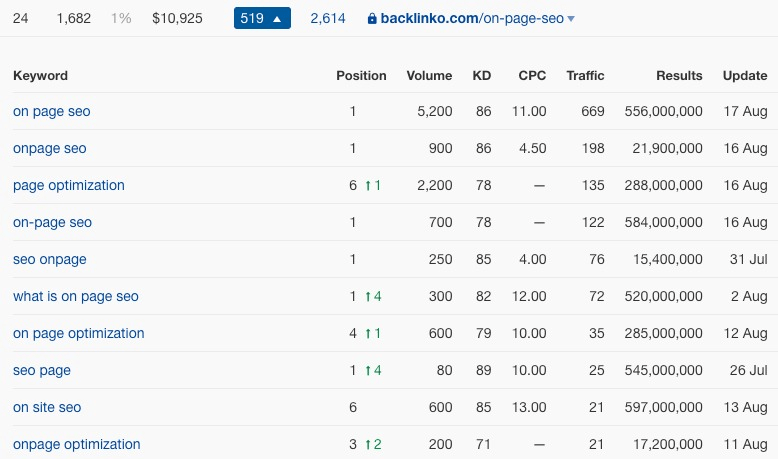
Task: Sort by the Update column header
Action: tap(745, 75)
